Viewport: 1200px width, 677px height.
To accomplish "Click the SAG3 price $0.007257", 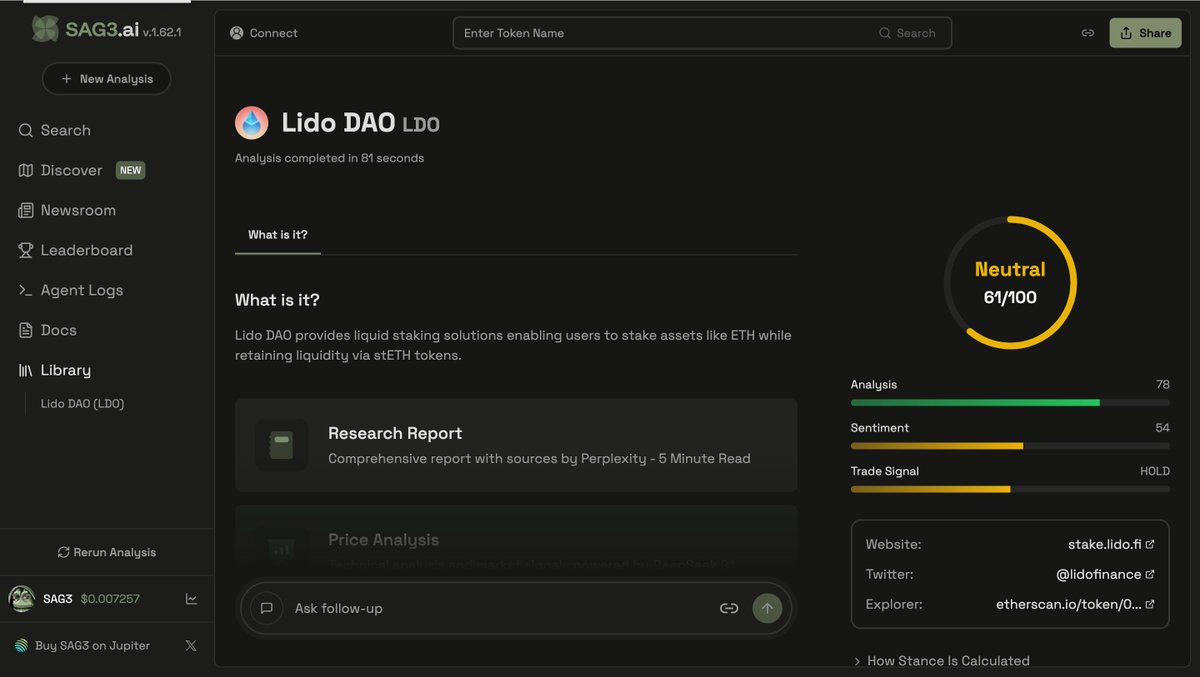I will (110, 599).
